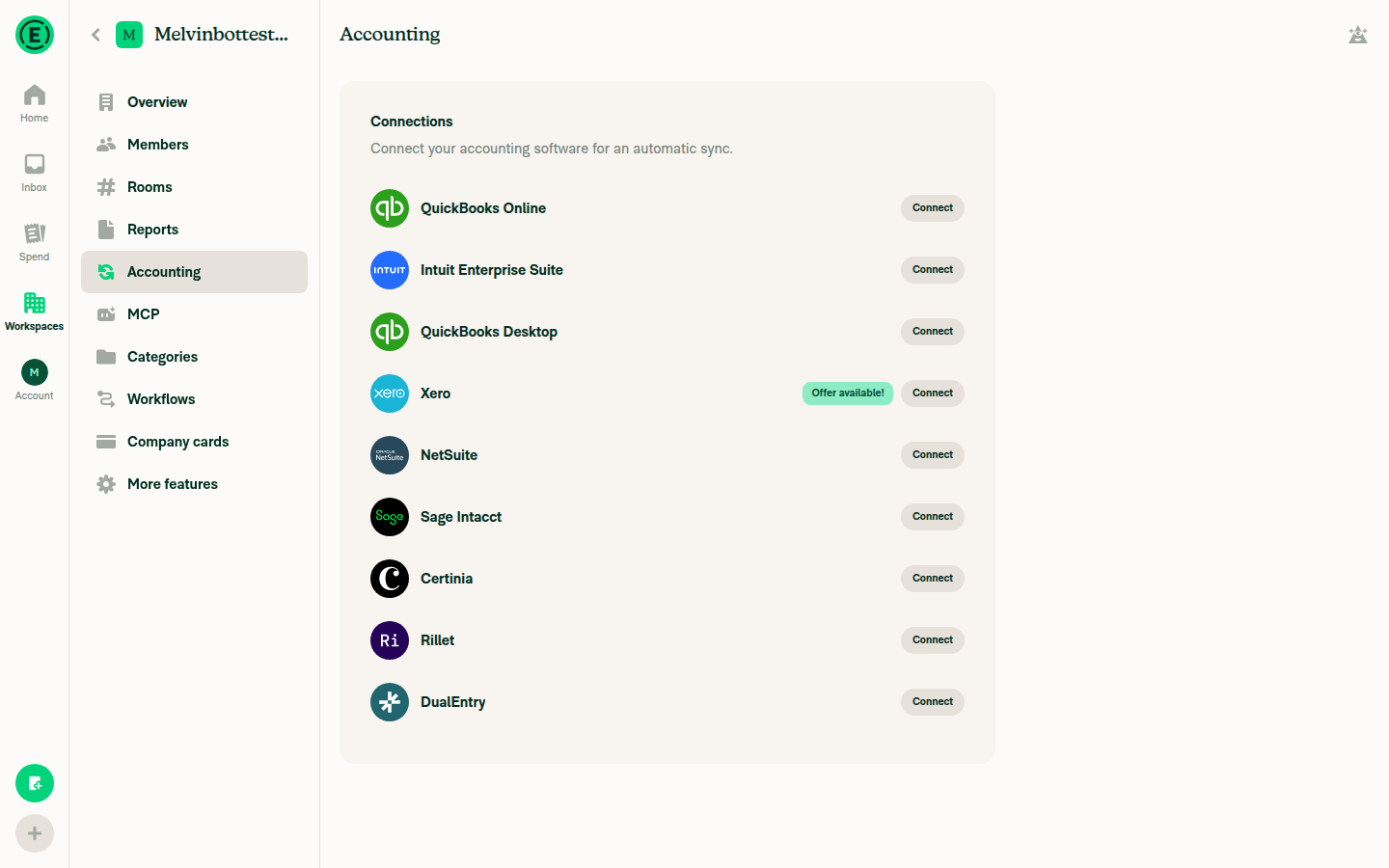The image size is (1389, 868).
Task: Open Members in workspace menu
Action: click(194, 145)
